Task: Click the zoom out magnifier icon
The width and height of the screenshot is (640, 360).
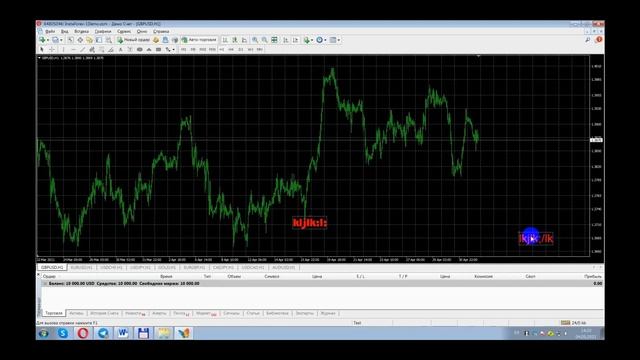Action: point(264,40)
